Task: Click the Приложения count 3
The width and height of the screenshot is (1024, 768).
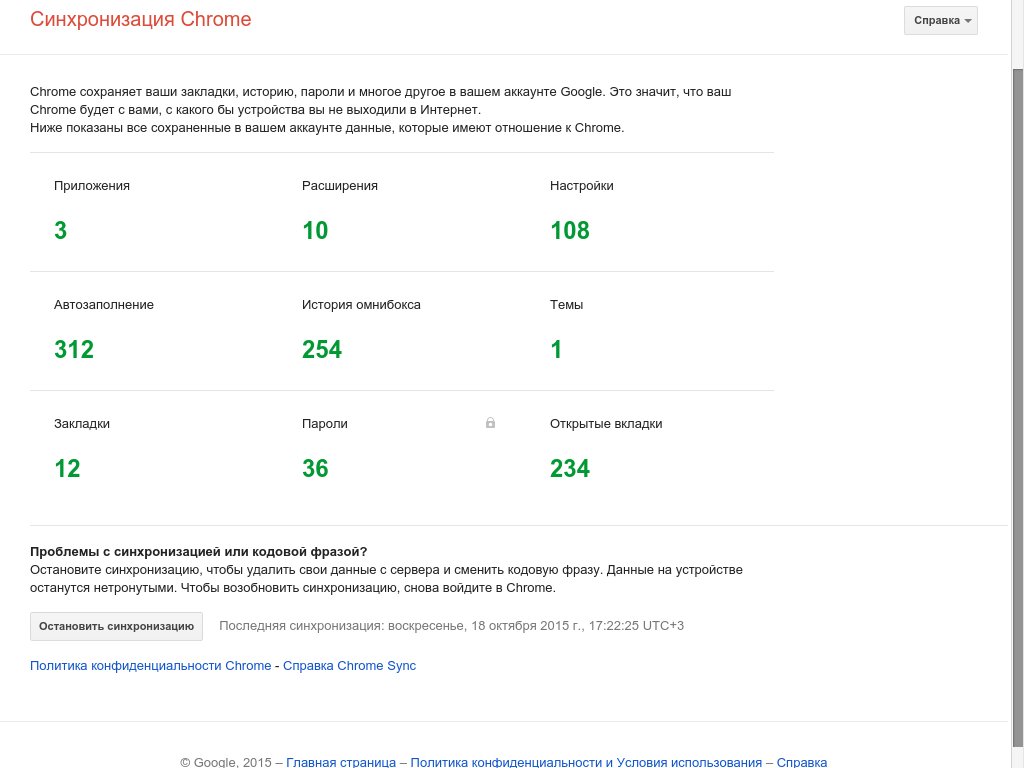Action: pyautogui.click(x=61, y=230)
